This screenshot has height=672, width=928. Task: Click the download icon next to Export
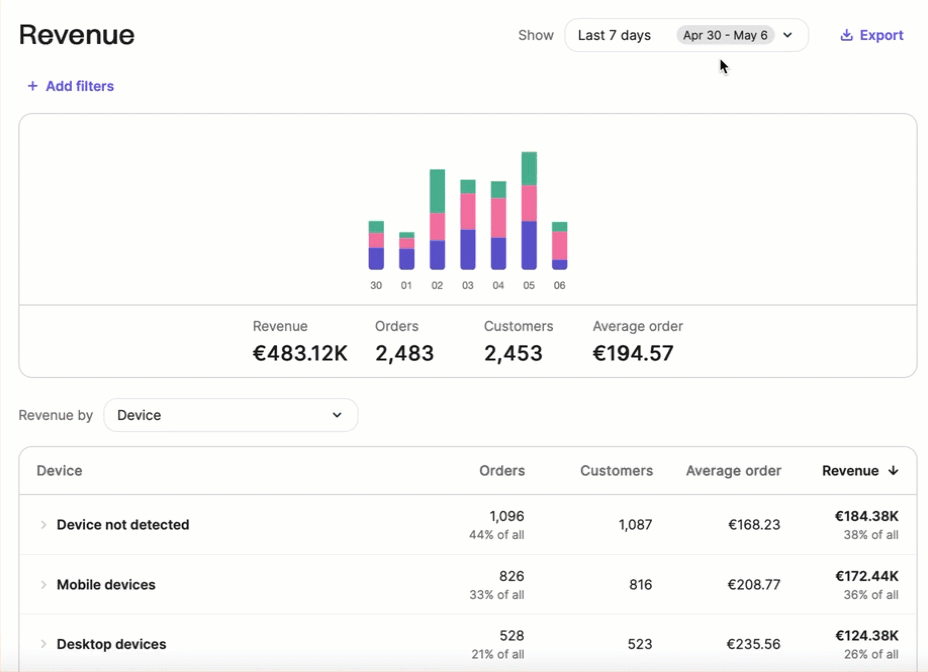click(x=845, y=35)
